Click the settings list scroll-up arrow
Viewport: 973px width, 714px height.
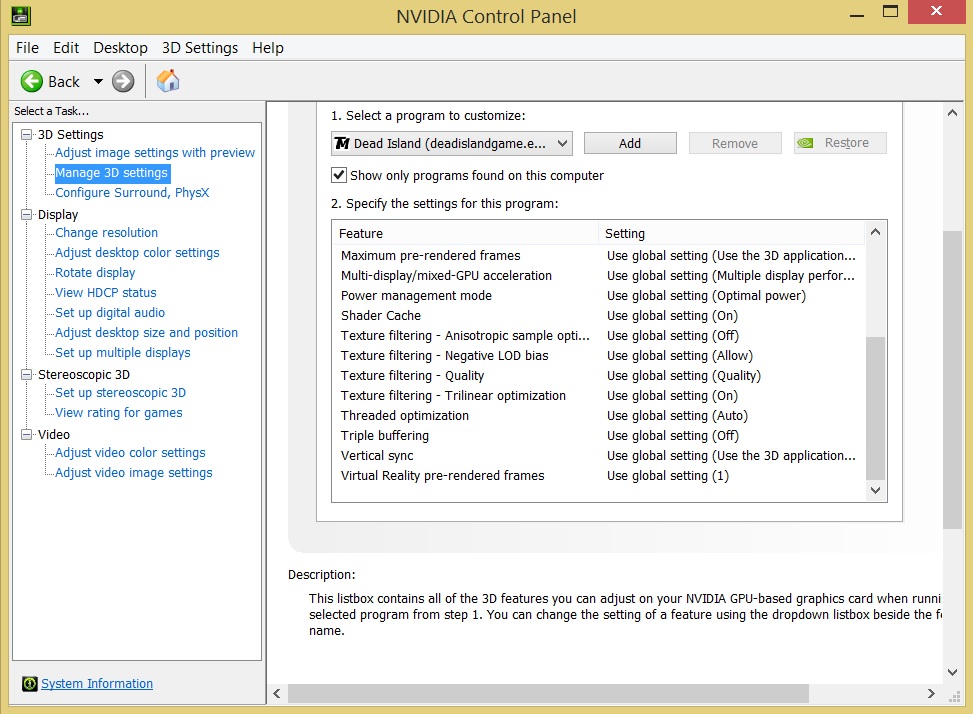tap(876, 232)
